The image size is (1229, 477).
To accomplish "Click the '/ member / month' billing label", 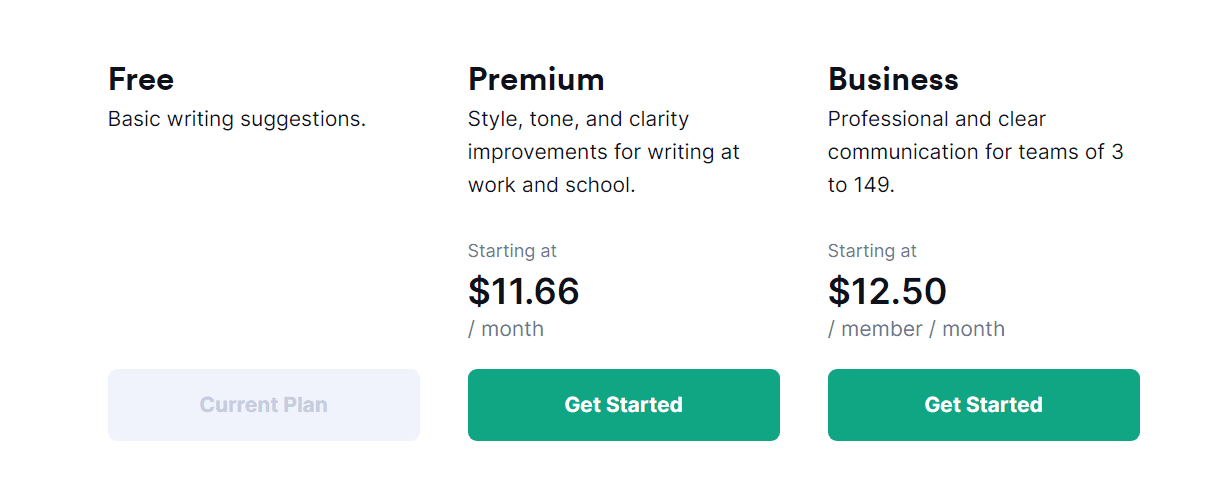I will 916,329.
